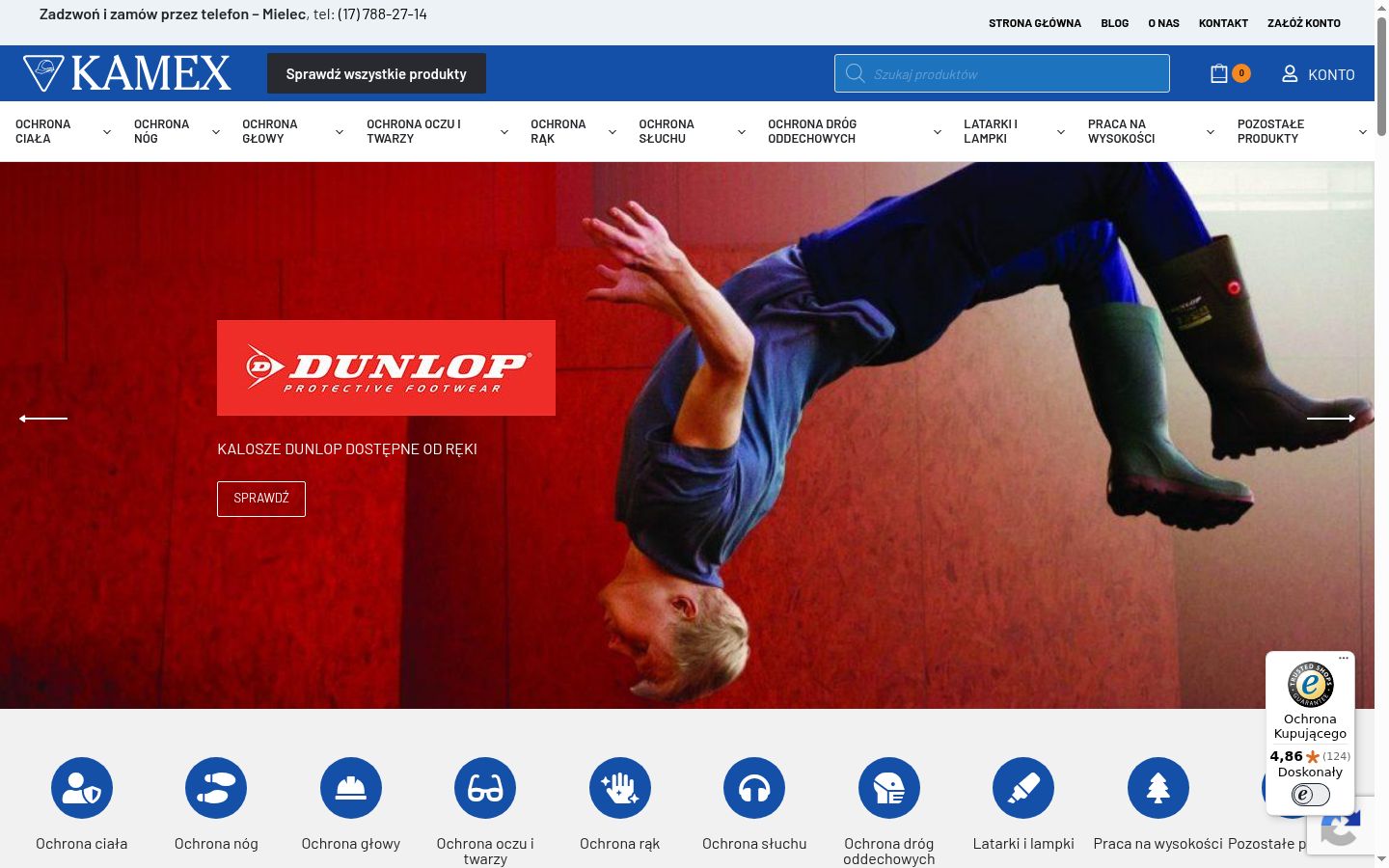This screenshot has height=868, width=1389.
Task: Click the user account icon
Action: coord(1290,73)
